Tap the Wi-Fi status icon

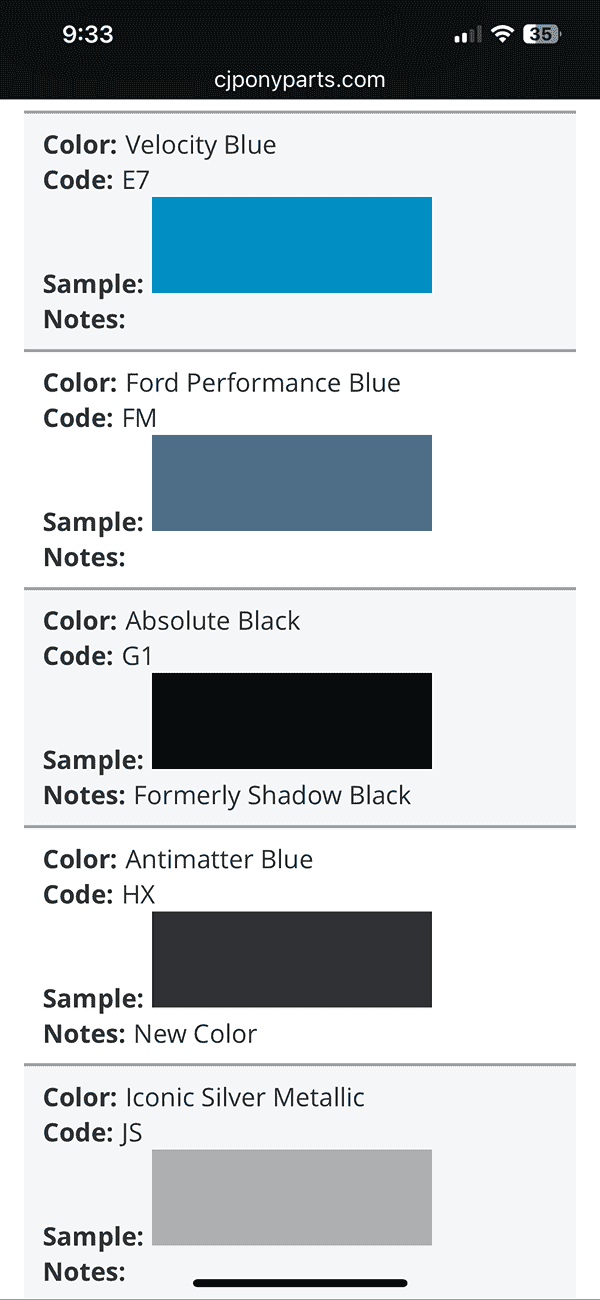[x=502, y=35]
